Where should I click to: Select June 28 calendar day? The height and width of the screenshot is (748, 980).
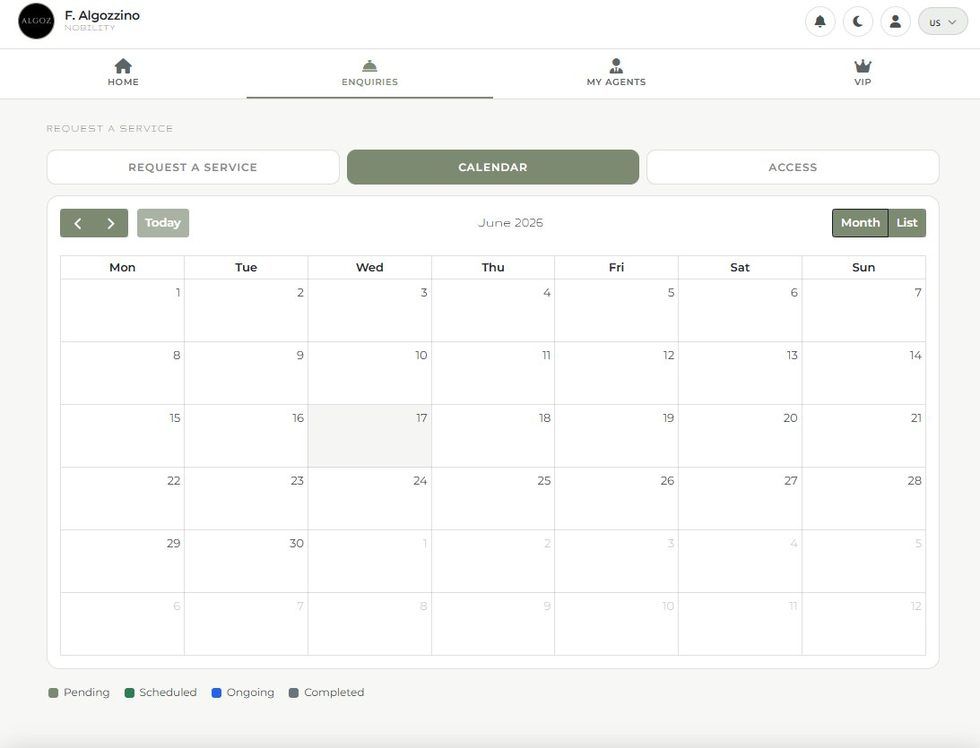point(864,499)
